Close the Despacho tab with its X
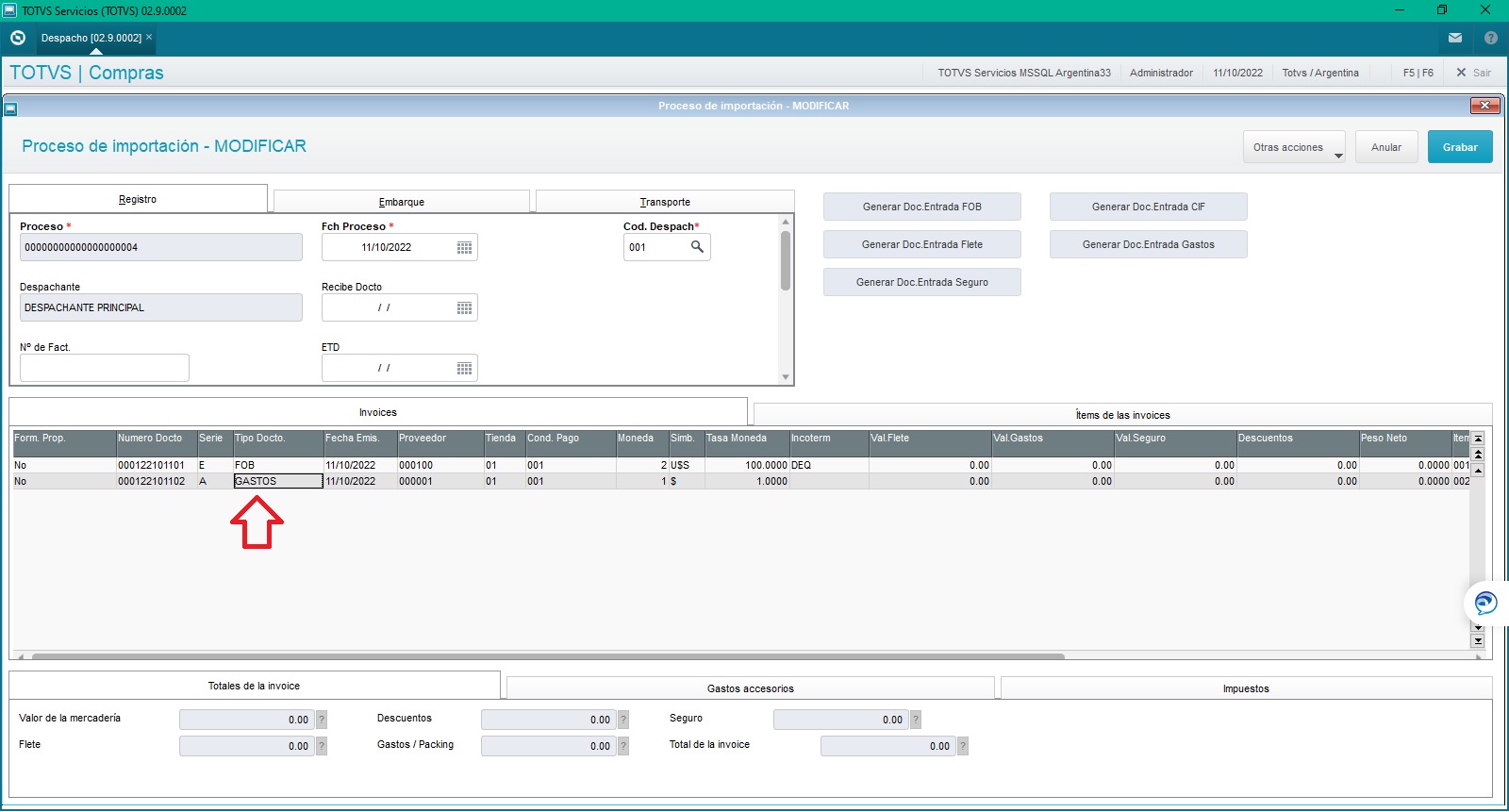 click(x=149, y=38)
